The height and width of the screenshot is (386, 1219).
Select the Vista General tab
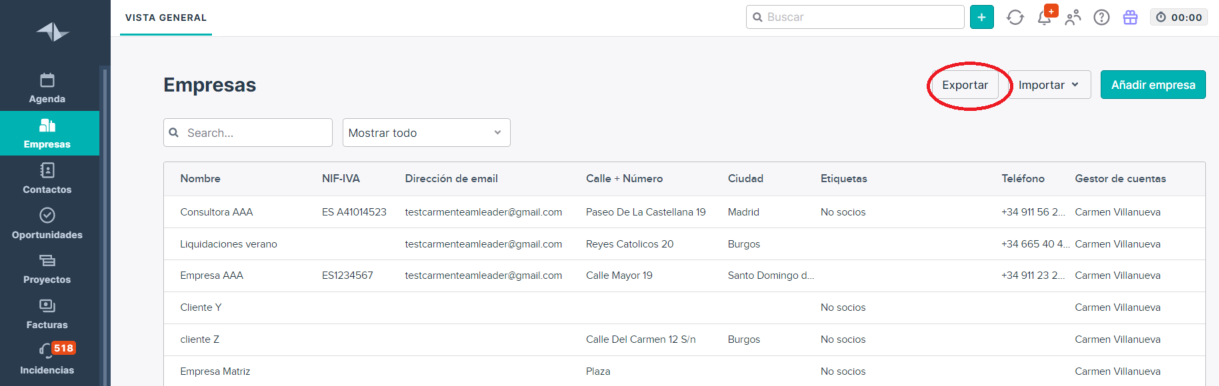click(166, 18)
